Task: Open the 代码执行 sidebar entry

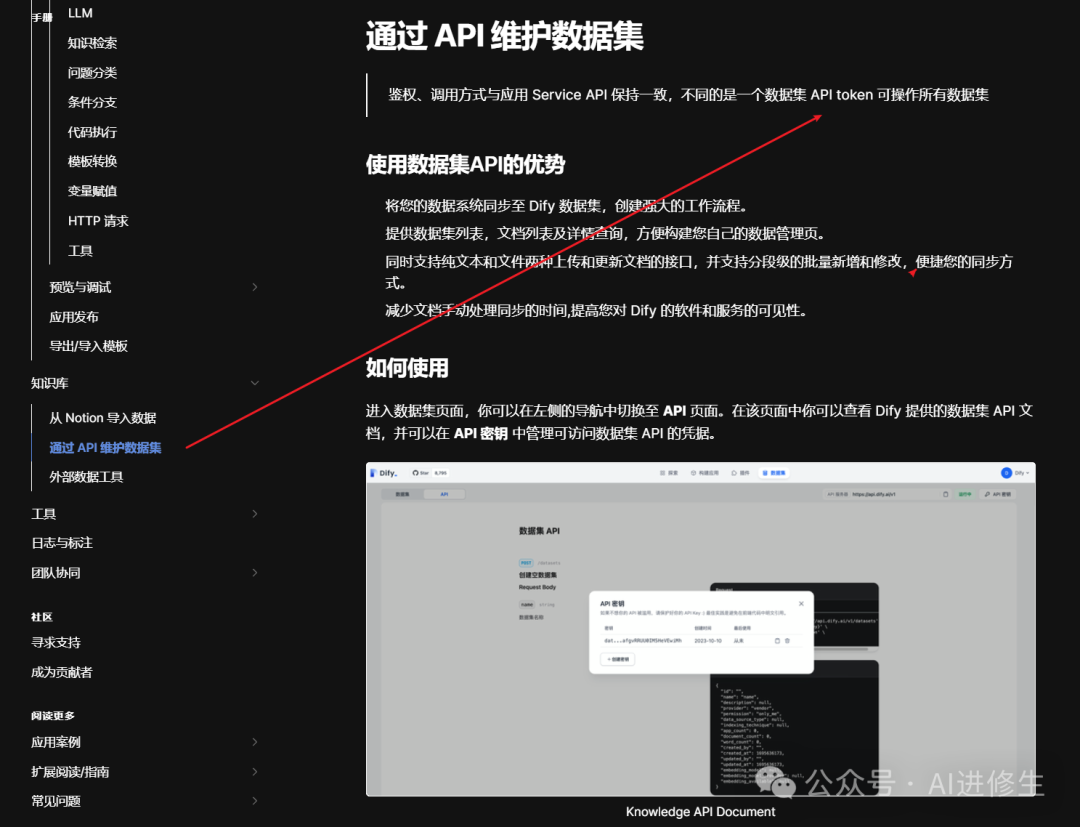Action: pos(92,132)
